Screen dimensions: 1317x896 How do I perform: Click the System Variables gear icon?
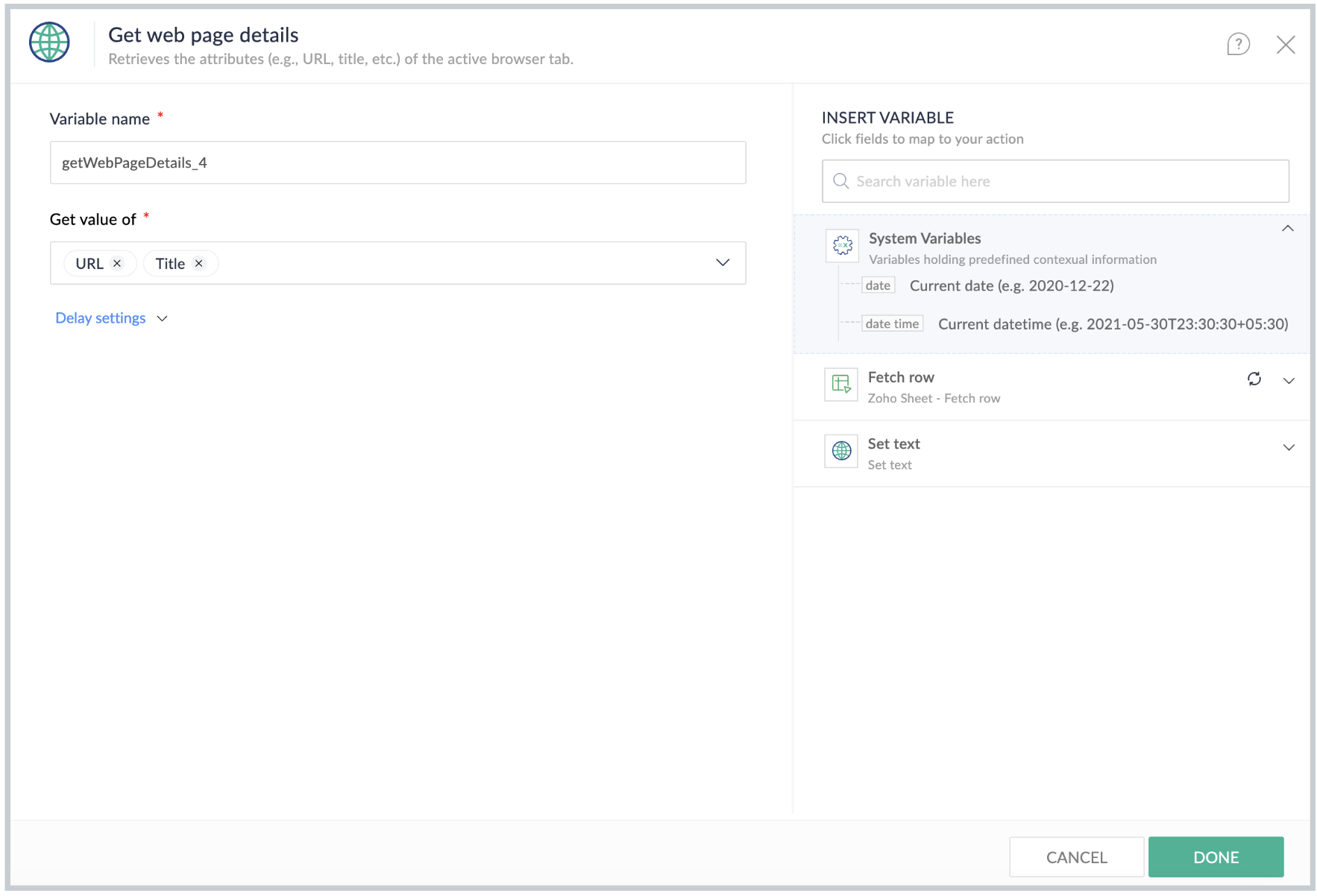[843, 245]
